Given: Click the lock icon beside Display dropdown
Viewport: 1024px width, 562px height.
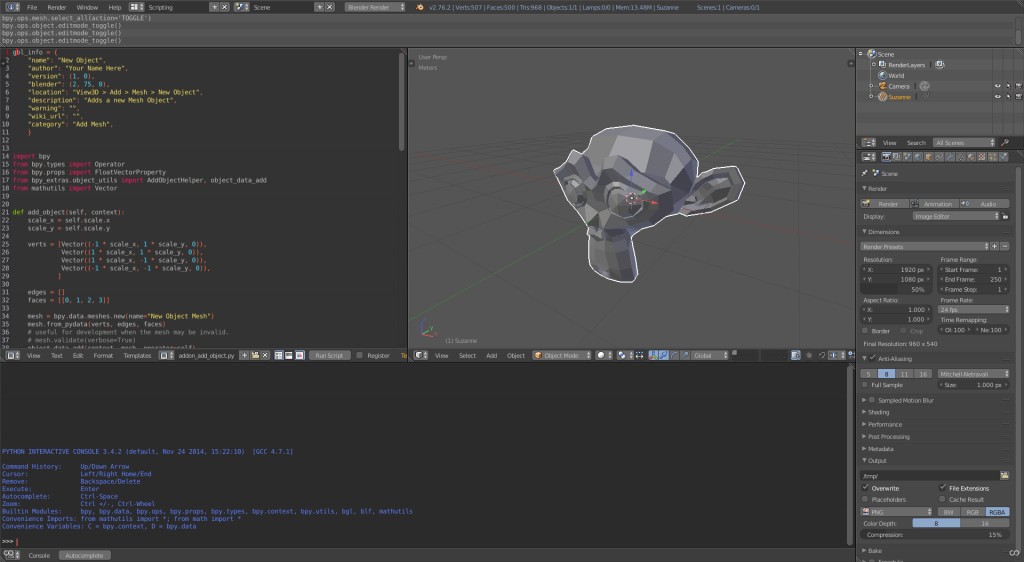Looking at the screenshot, I should click(x=1005, y=216).
